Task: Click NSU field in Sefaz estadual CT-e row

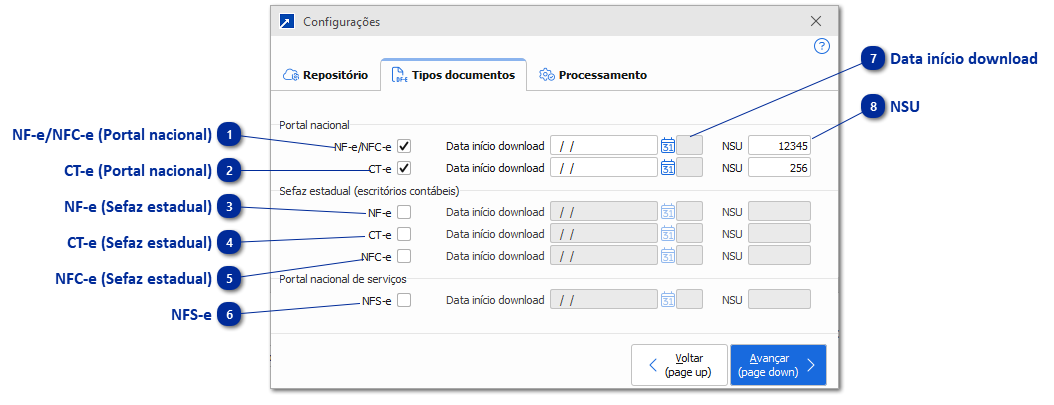Action: [x=779, y=234]
